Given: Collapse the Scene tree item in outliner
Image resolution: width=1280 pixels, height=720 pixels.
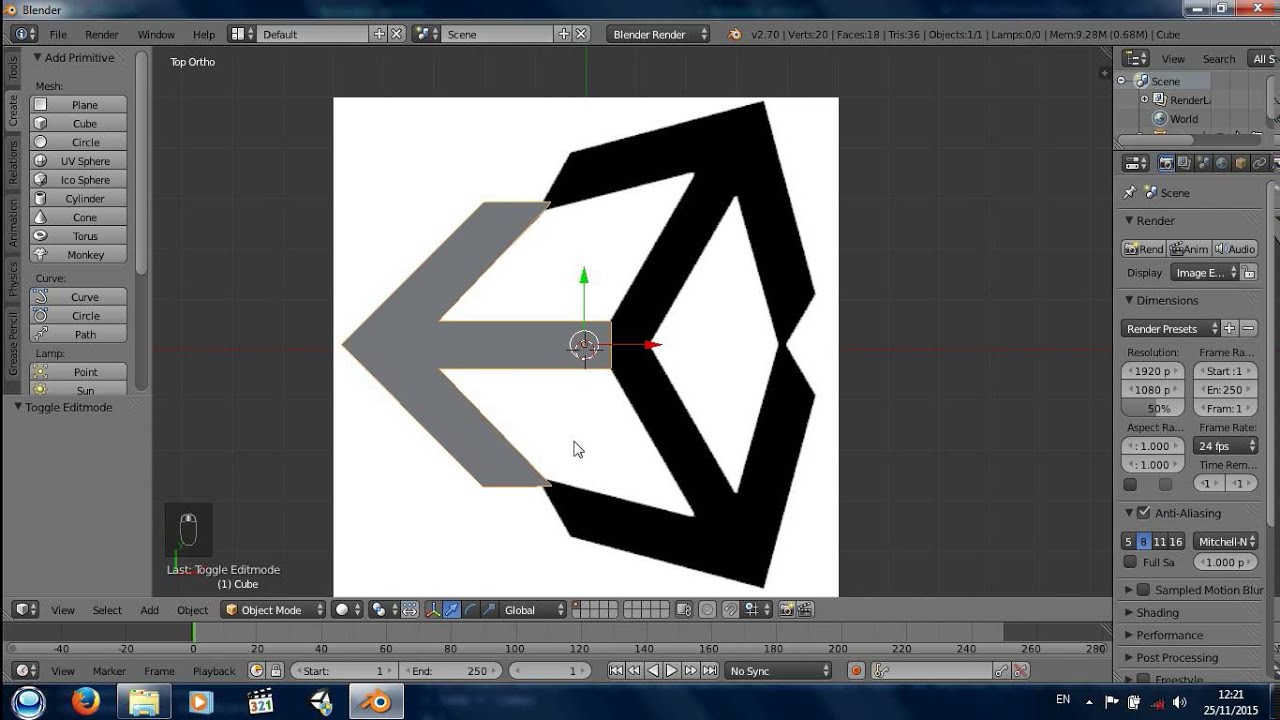Looking at the screenshot, I should point(1123,81).
